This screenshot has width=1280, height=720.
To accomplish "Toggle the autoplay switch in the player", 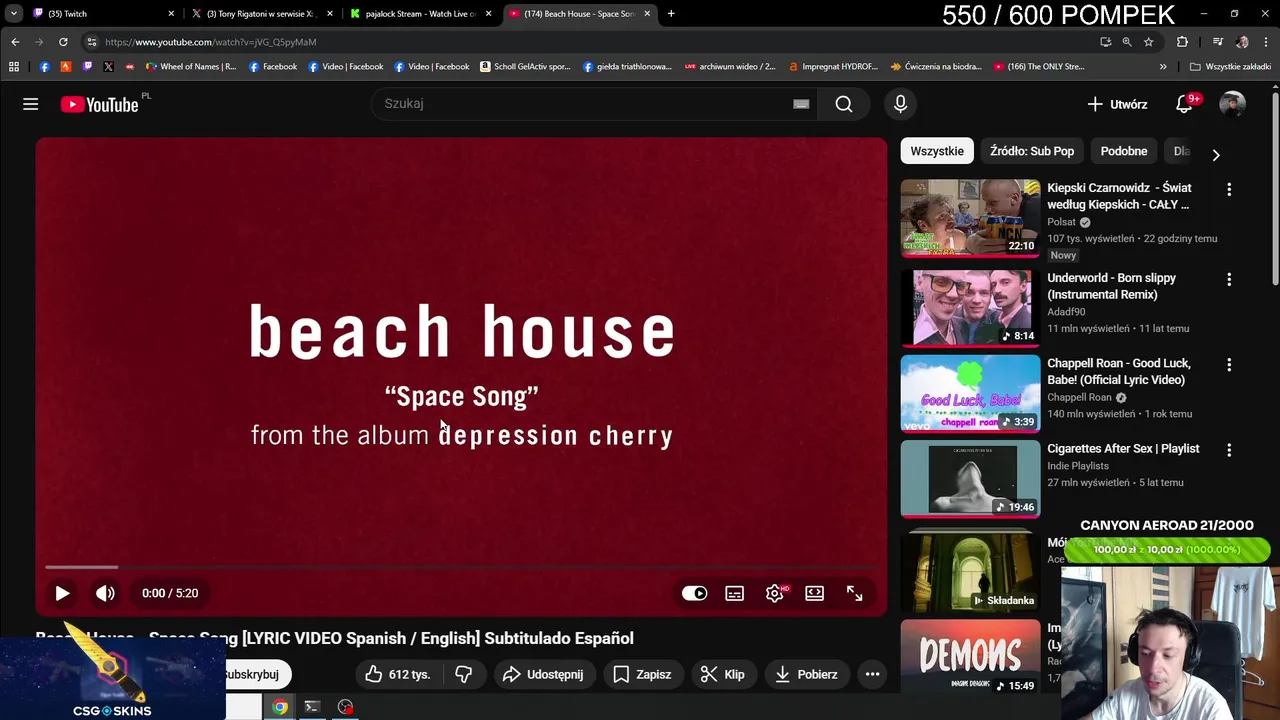I will 695,593.
